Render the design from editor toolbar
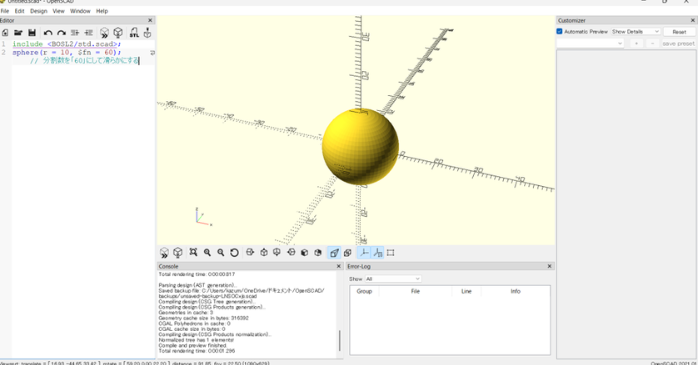698x365 pixels. 118,32
